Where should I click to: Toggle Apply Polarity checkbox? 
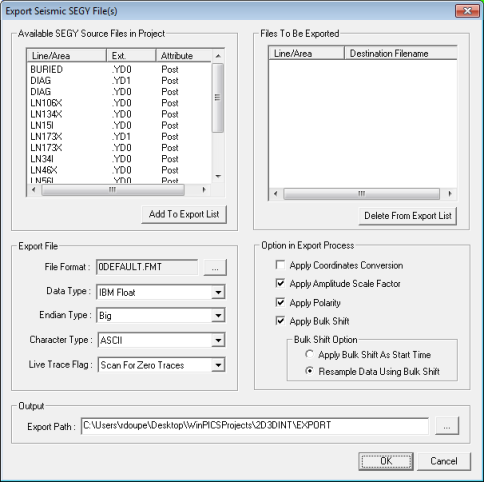(280, 302)
